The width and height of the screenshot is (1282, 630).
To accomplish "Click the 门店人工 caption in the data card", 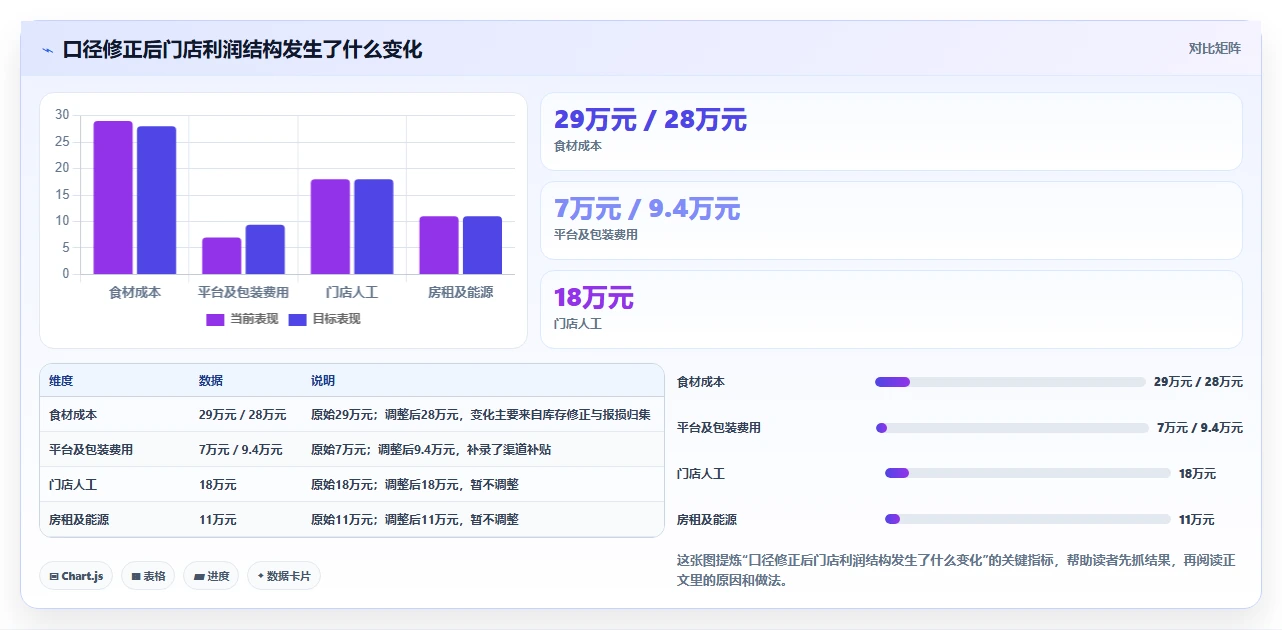I will click(578, 324).
